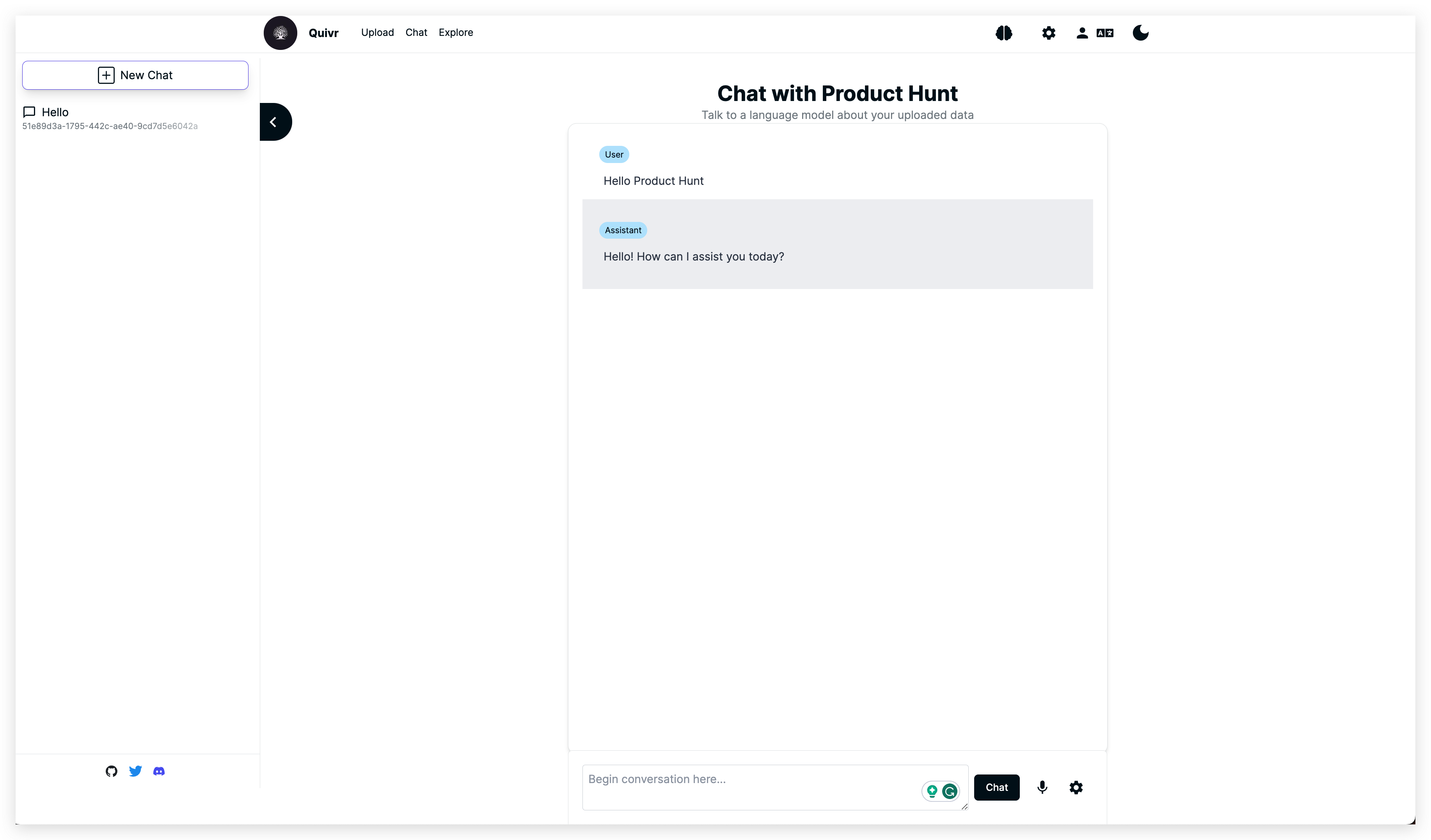Screen dimensions: 1431x840
Task: Open the language translation icon
Action: coord(1104,33)
